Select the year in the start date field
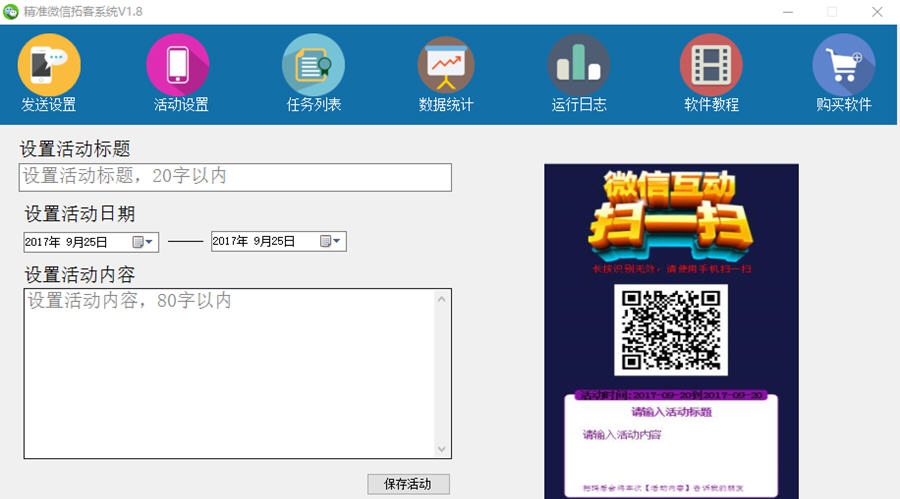This screenshot has height=499, width=900. (42, 242)
